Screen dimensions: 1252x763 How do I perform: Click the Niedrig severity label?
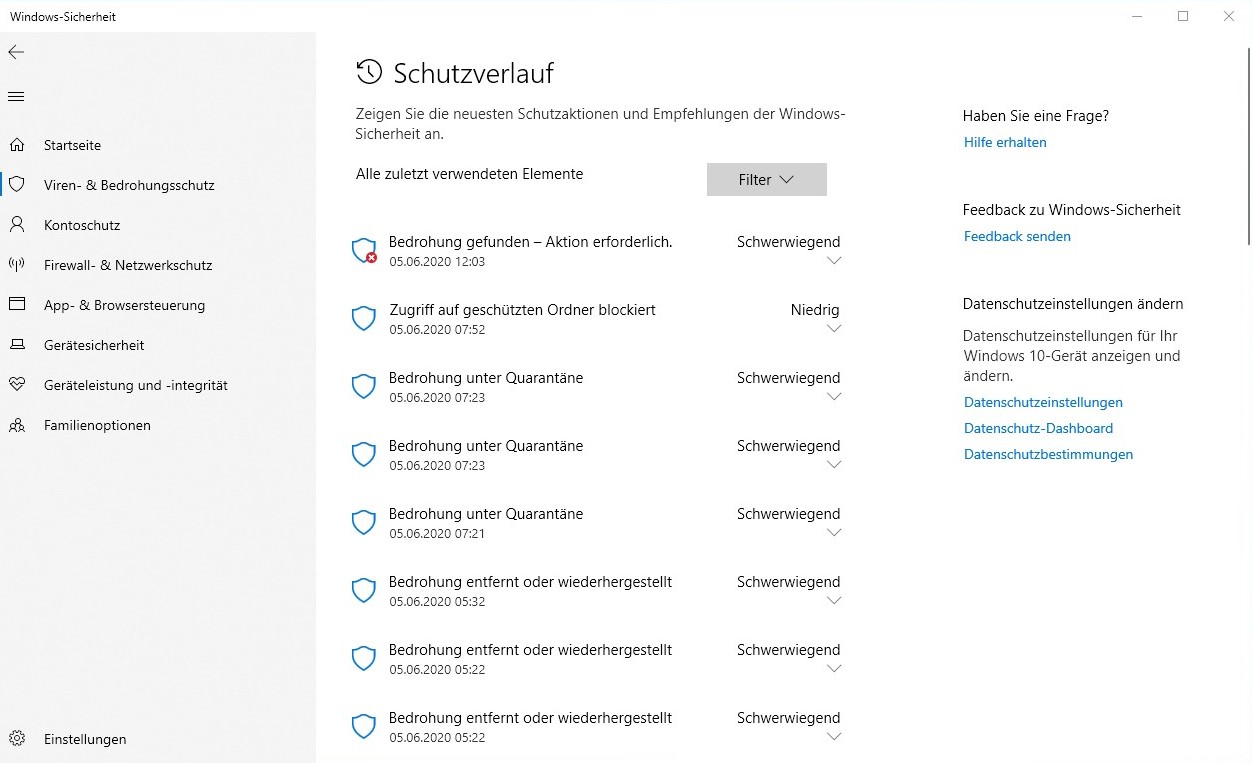coord(815,310)
